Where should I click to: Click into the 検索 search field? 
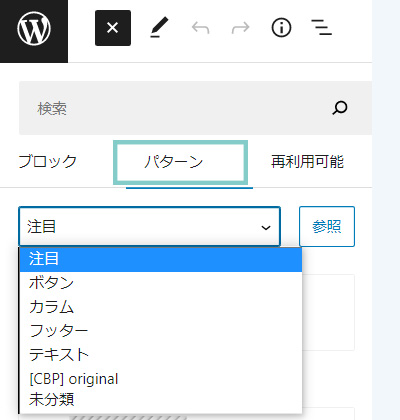coord(195,108)
